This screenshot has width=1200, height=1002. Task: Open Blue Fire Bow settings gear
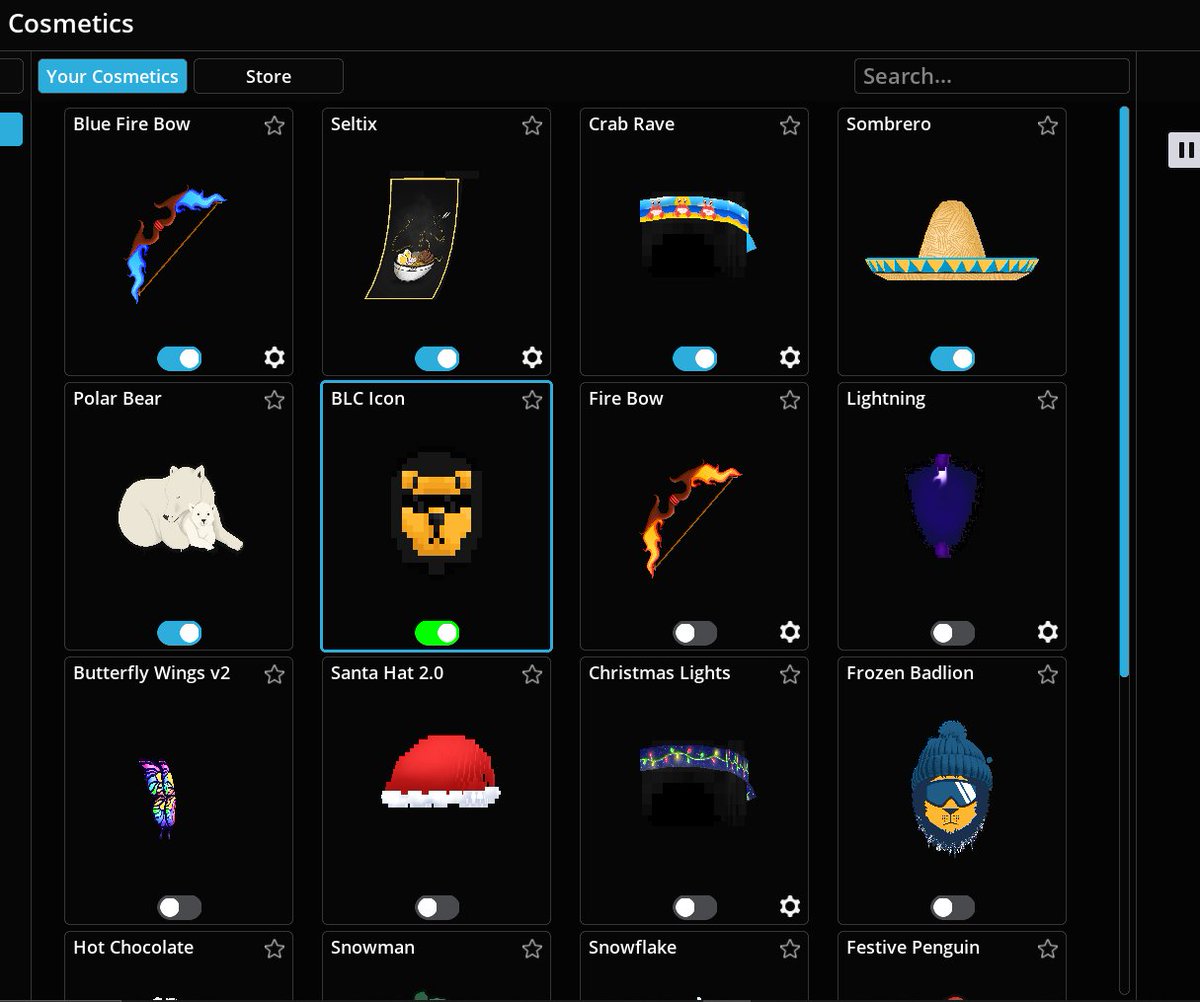(x=275, y=357)
